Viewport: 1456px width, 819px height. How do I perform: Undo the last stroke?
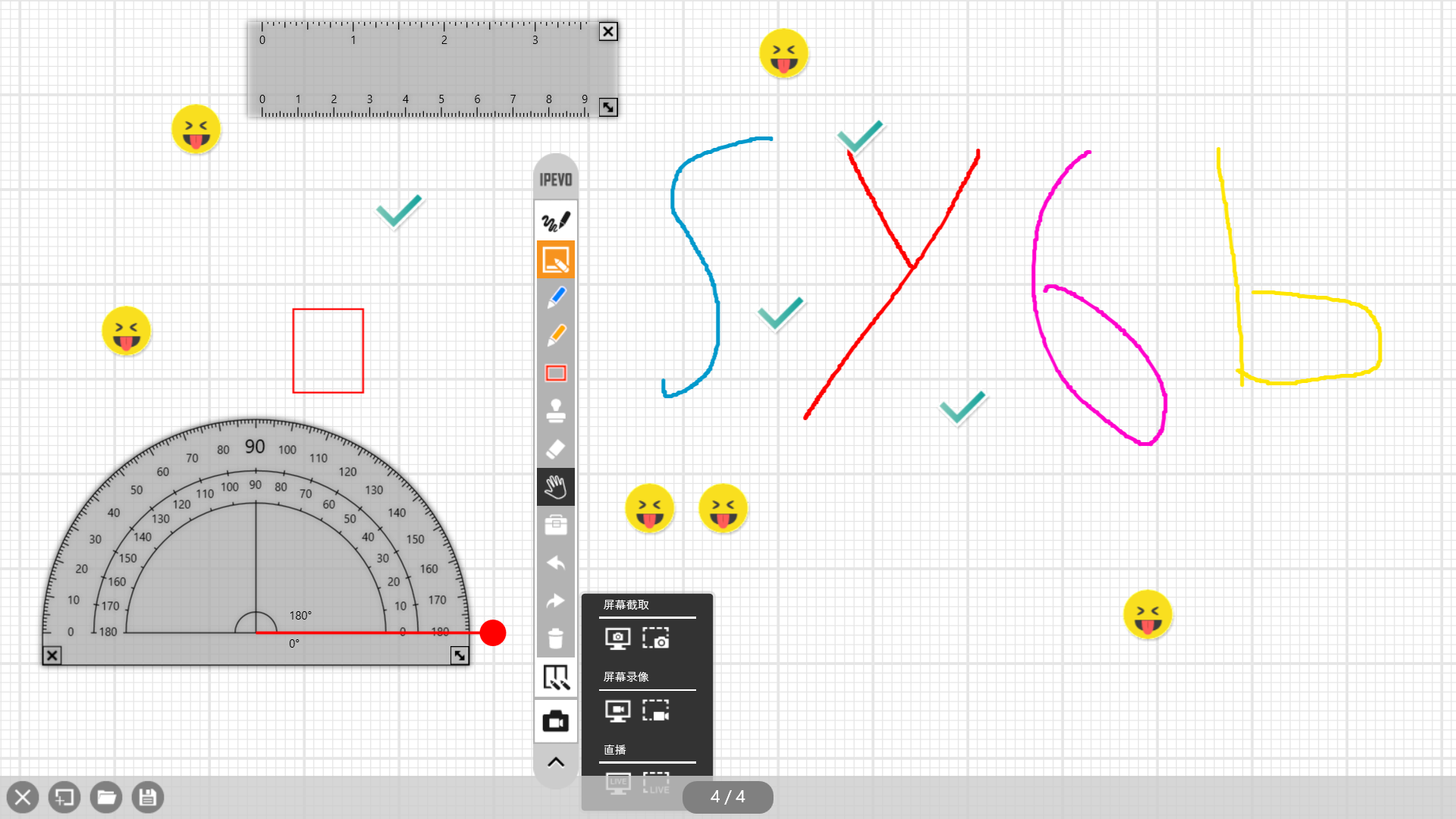pyautogui.click(x=556, y=563)
